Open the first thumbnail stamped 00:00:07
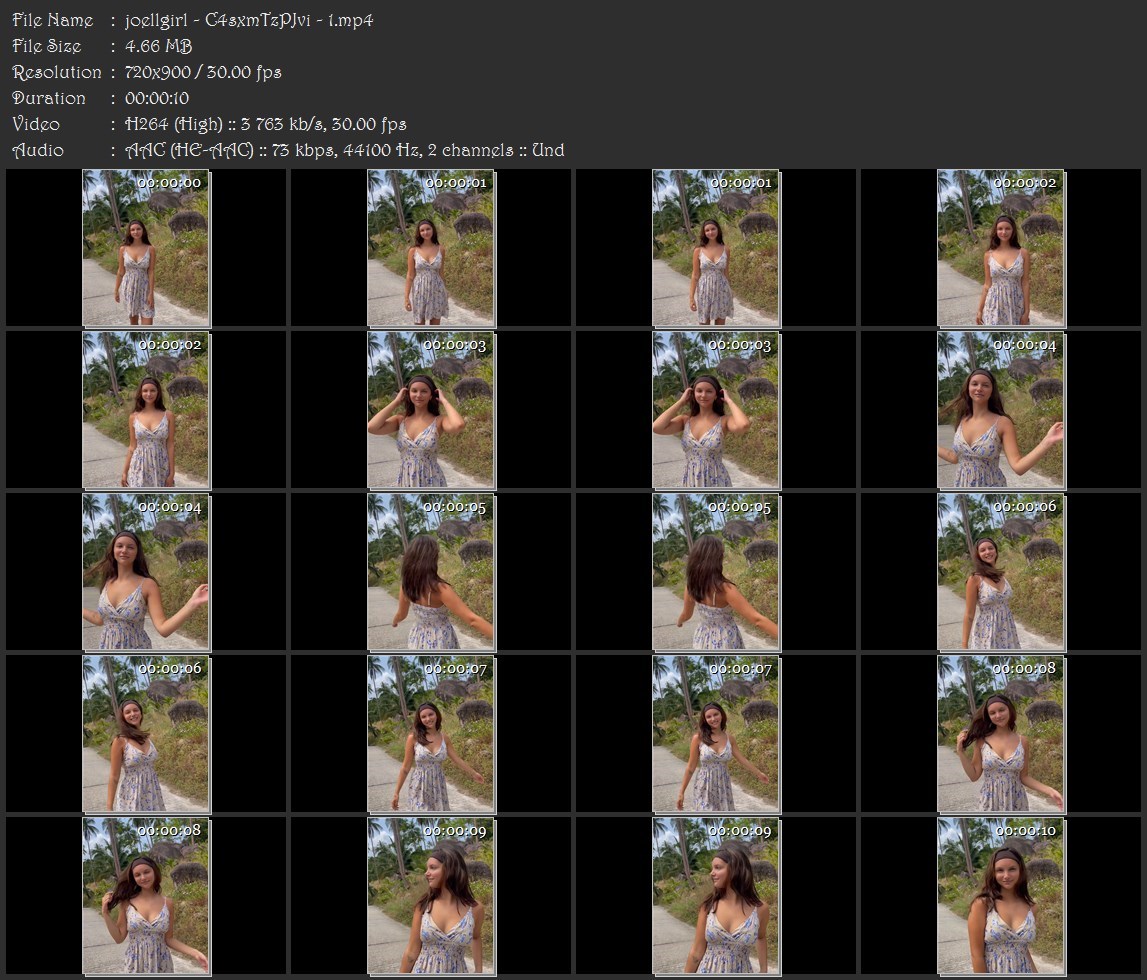The image size is (1147, 980). [431, 734]
